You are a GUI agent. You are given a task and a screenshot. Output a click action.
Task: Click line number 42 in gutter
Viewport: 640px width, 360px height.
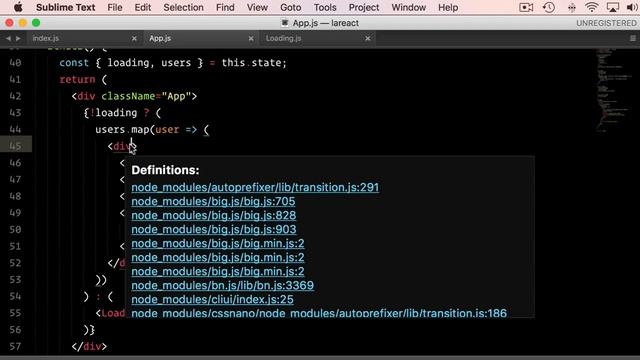click(15, 96)
